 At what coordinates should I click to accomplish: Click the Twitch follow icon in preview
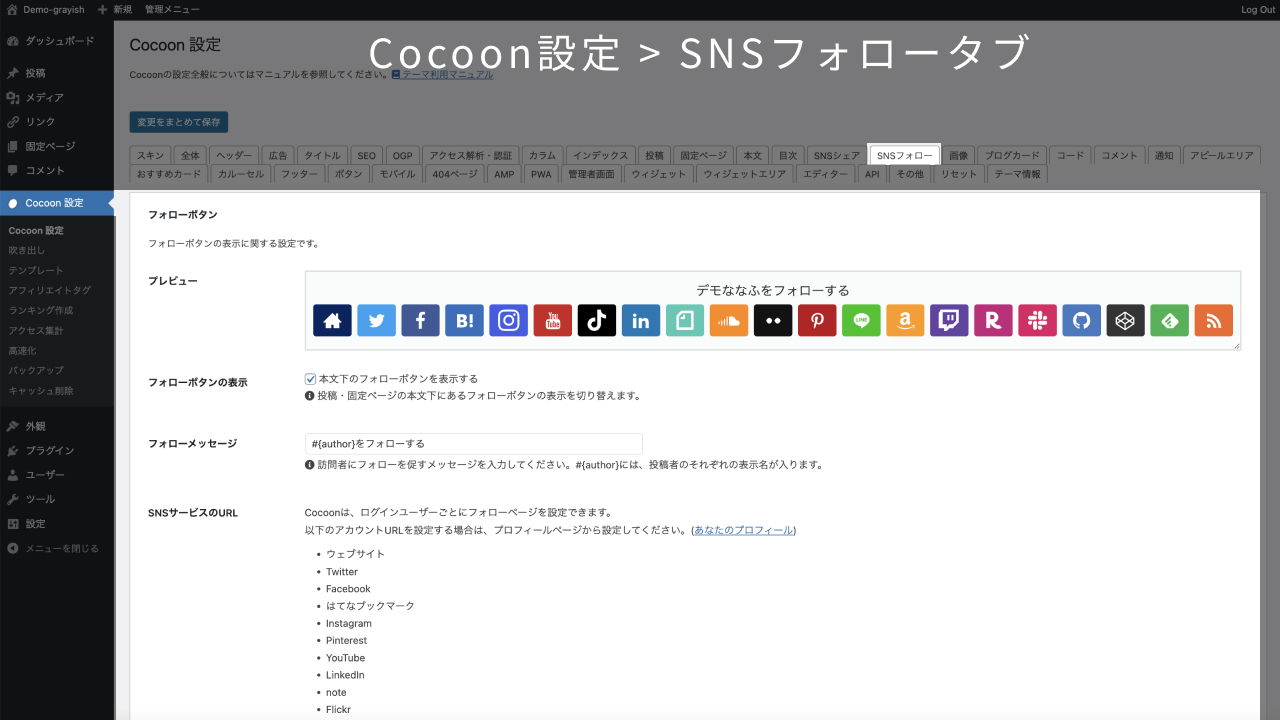click(949, 320)
